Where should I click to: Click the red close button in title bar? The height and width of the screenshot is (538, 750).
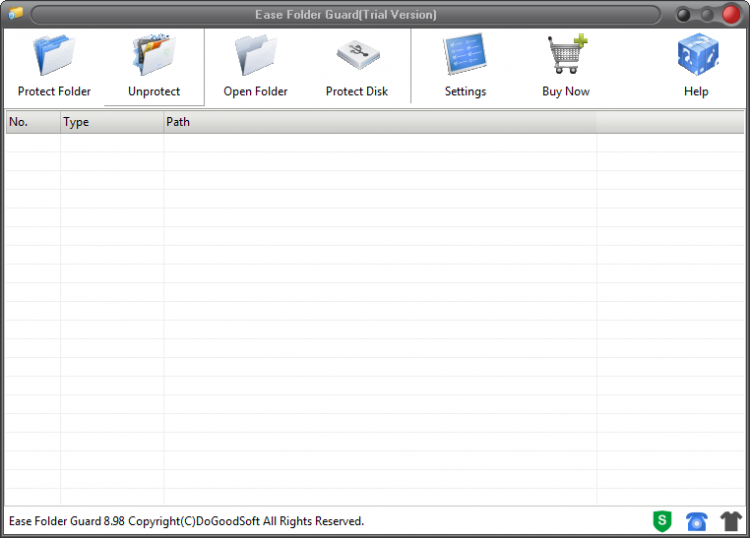pos(731,15)
